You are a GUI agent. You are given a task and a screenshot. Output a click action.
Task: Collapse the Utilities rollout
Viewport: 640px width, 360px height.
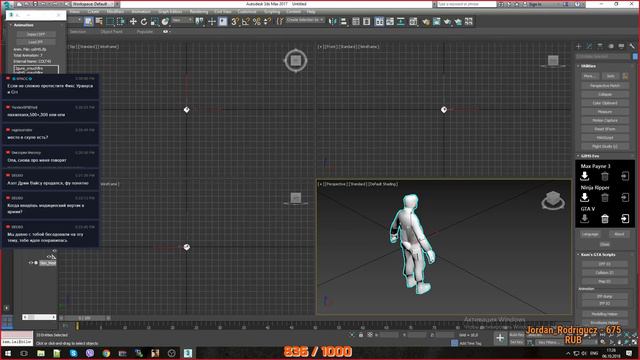[x=588, y=66]
